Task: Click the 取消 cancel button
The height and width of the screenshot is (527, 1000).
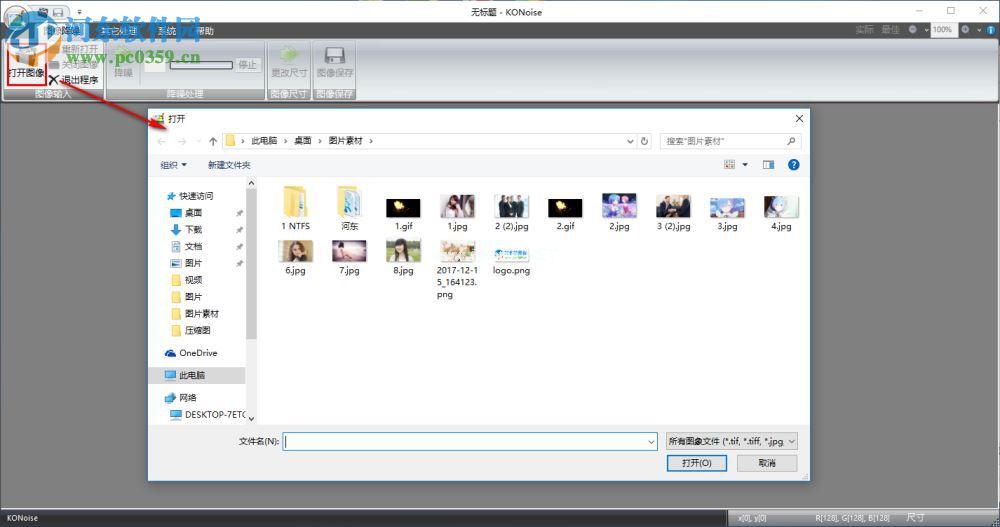Action: [766, 463]
